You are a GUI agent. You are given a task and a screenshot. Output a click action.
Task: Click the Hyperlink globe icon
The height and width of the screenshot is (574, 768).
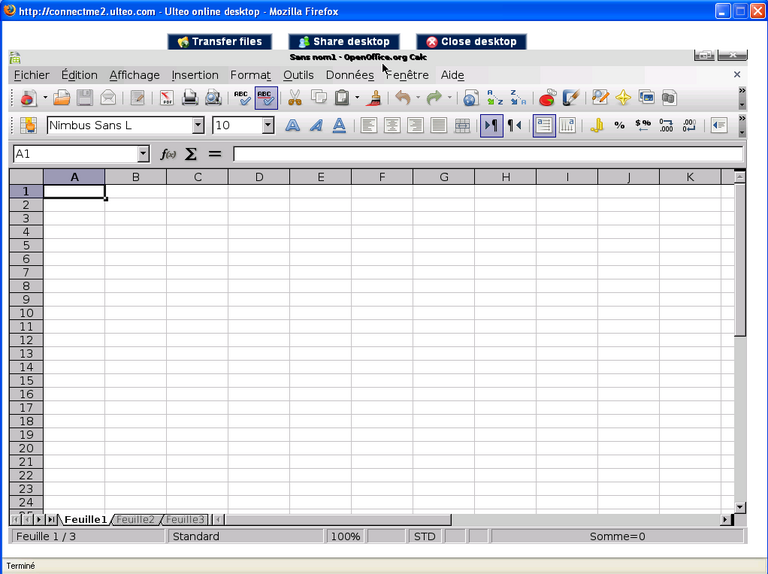click(471, 98)
